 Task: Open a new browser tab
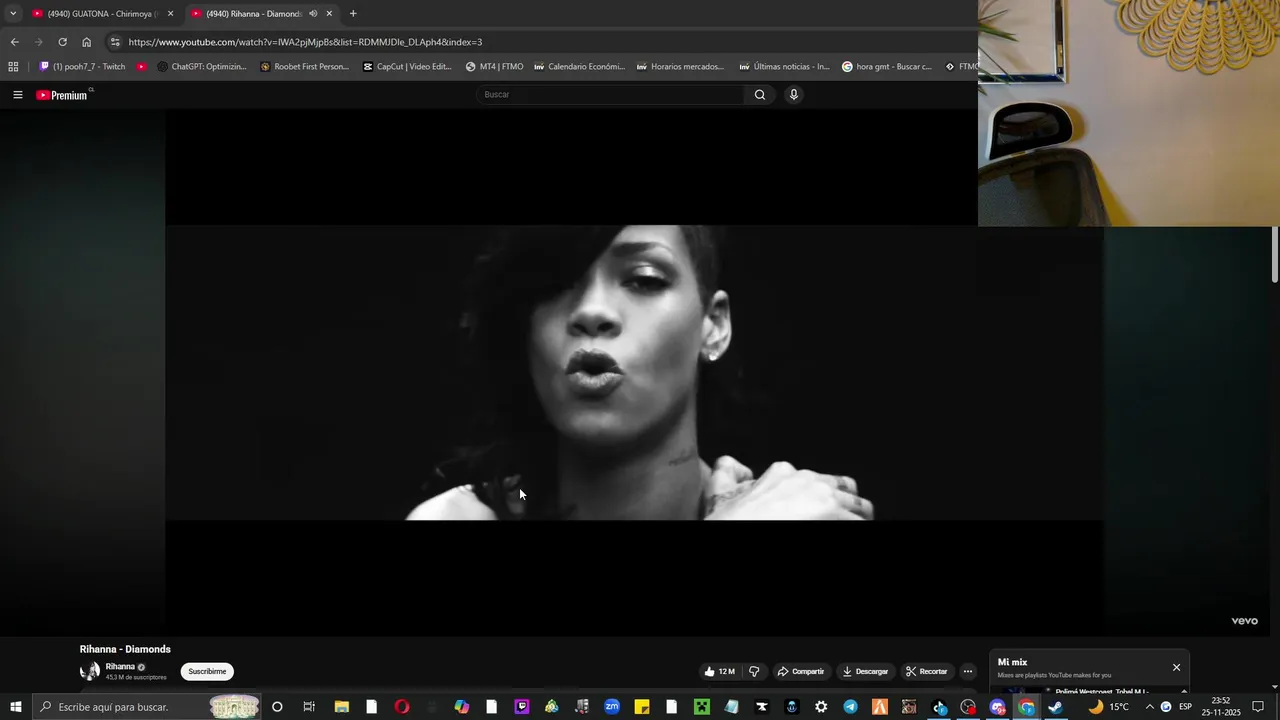(x=353, y=14)
